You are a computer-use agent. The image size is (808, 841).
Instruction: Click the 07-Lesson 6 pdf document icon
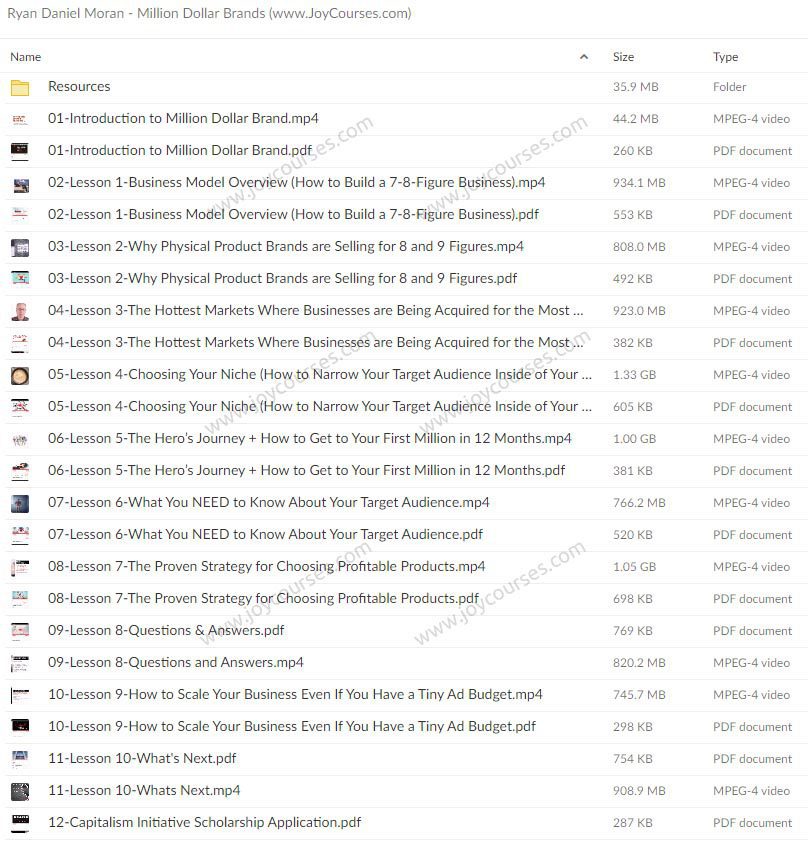20,535
